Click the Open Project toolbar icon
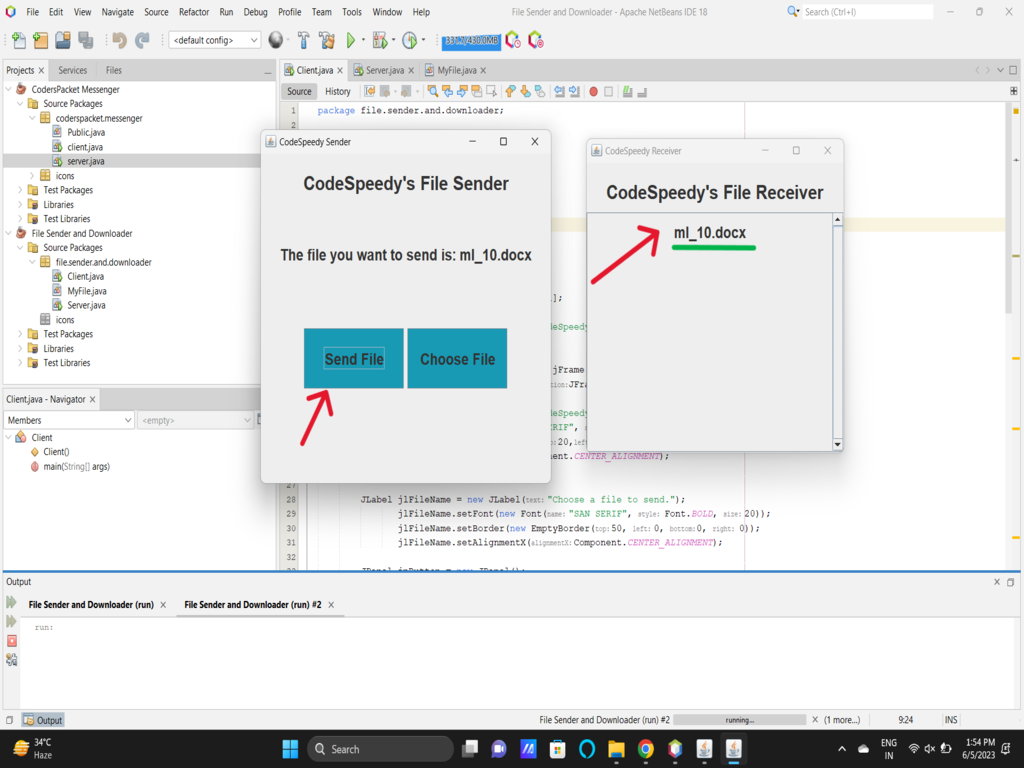The height and width of the screenshot is (768, 1024). pos(63,40)
